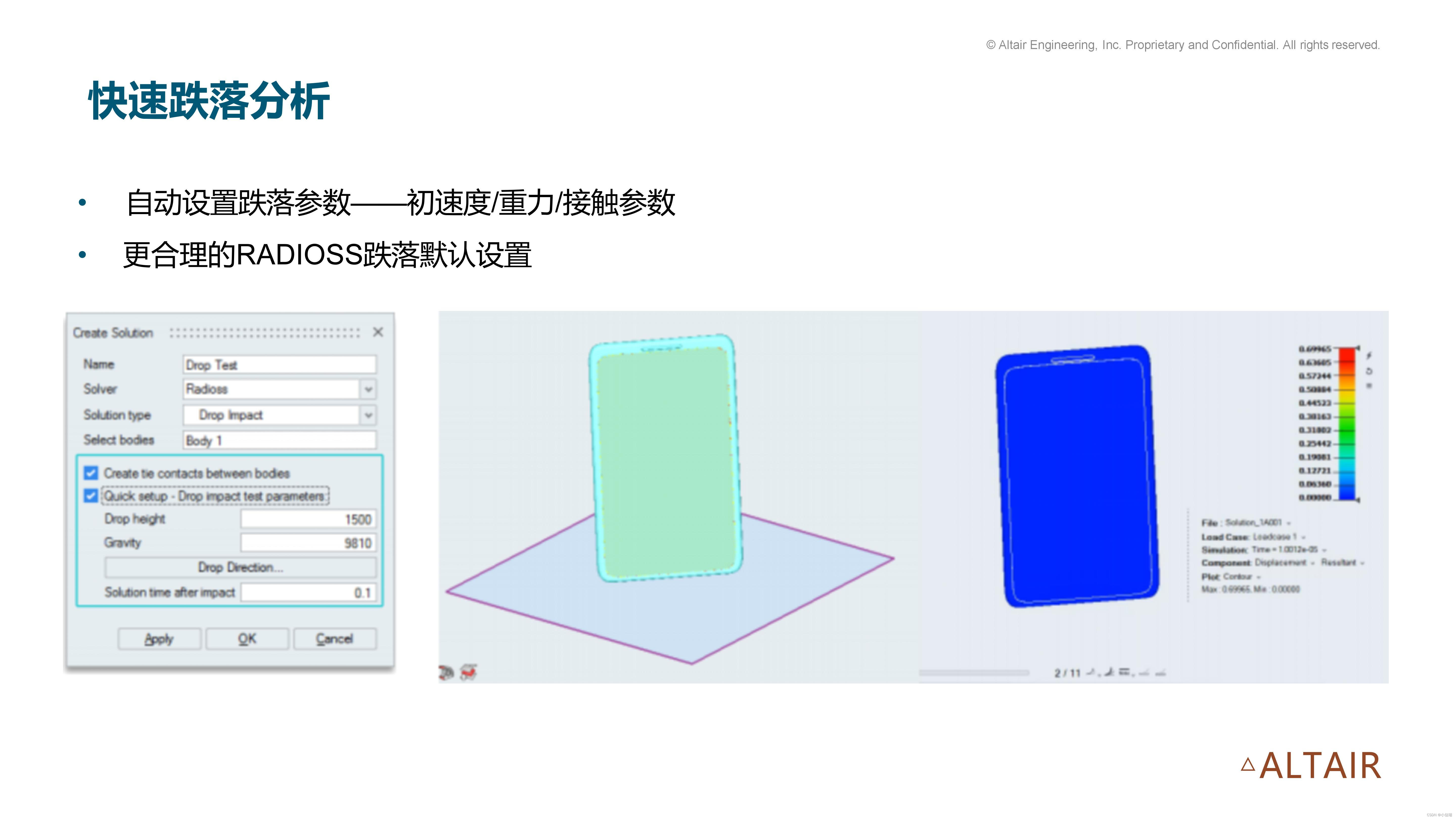
Task: Open the Component Displacement dropdown
Action: [x=1285, y=563]
